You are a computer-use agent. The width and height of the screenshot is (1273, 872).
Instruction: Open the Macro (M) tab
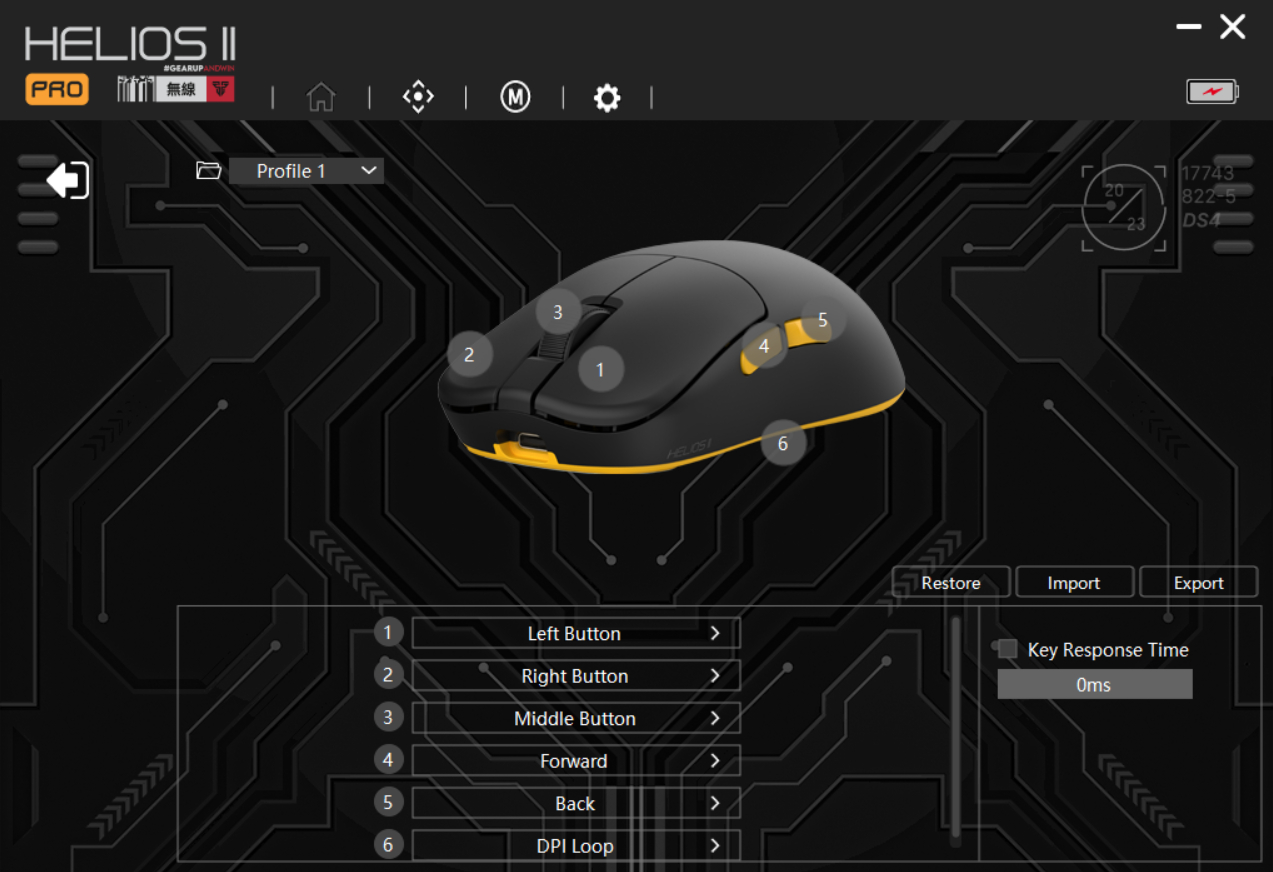pos(515,97)
